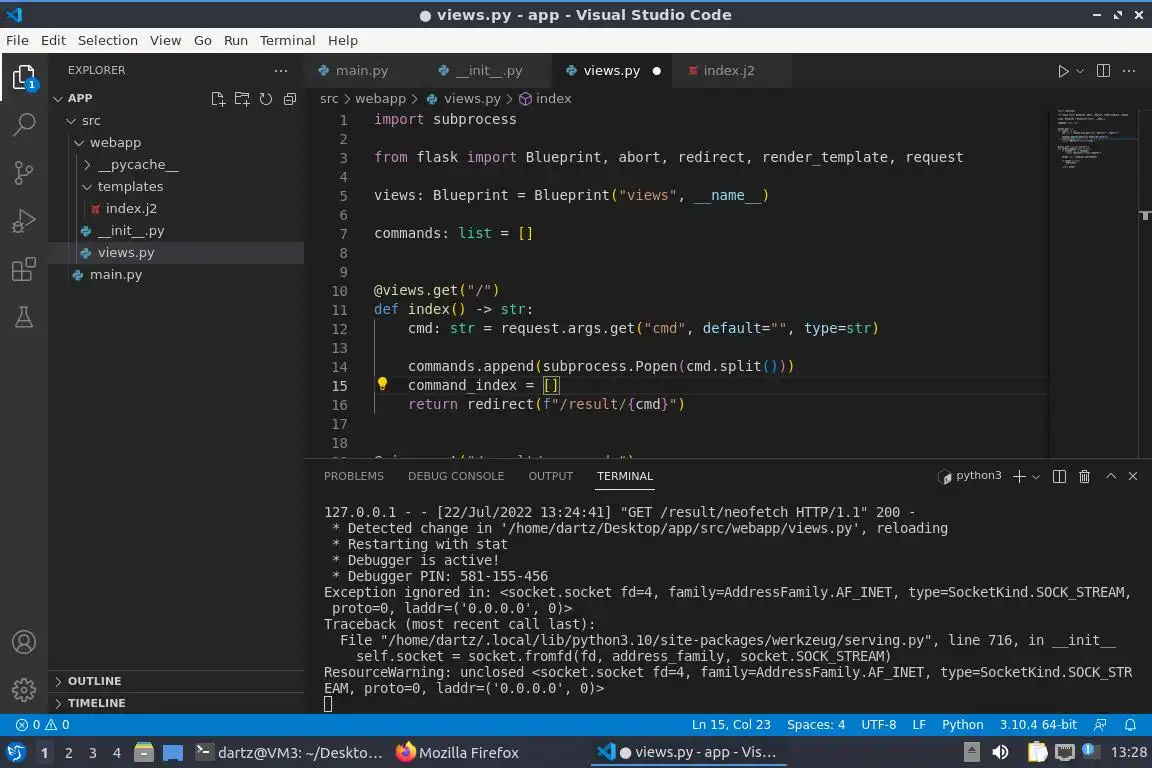The image size is (1152, 768).
Task: Open the Testing flask view
Action: point(24,317)
